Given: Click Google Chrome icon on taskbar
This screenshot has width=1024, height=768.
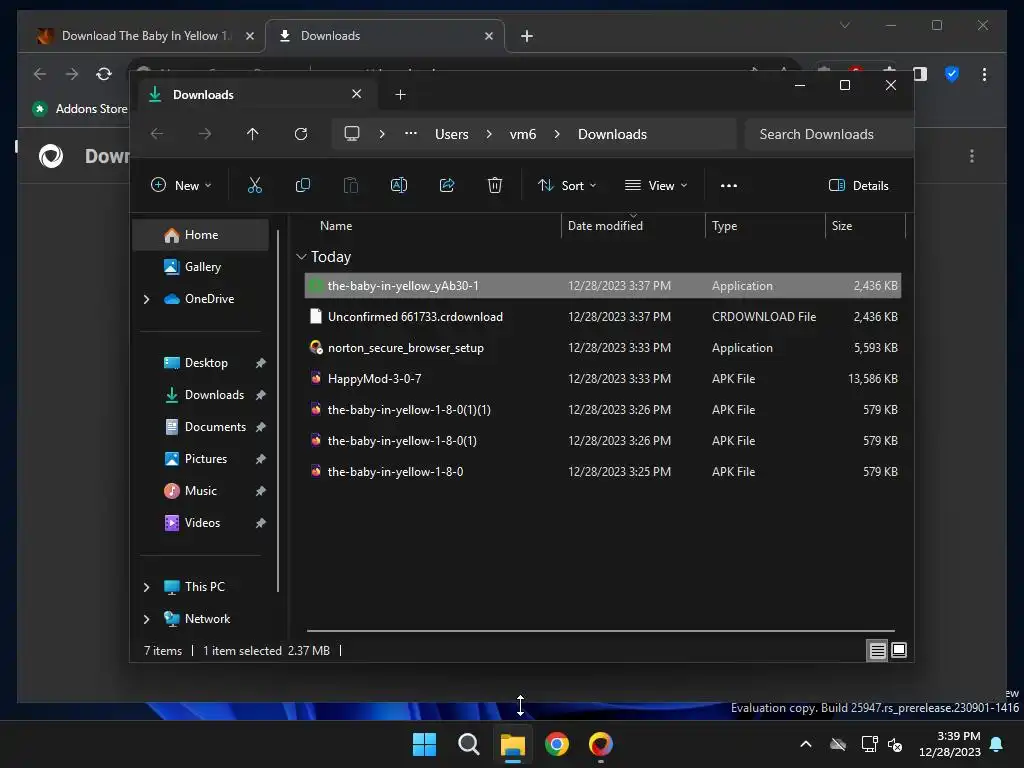Looking at the screenshot, I should tap(557, 744).
